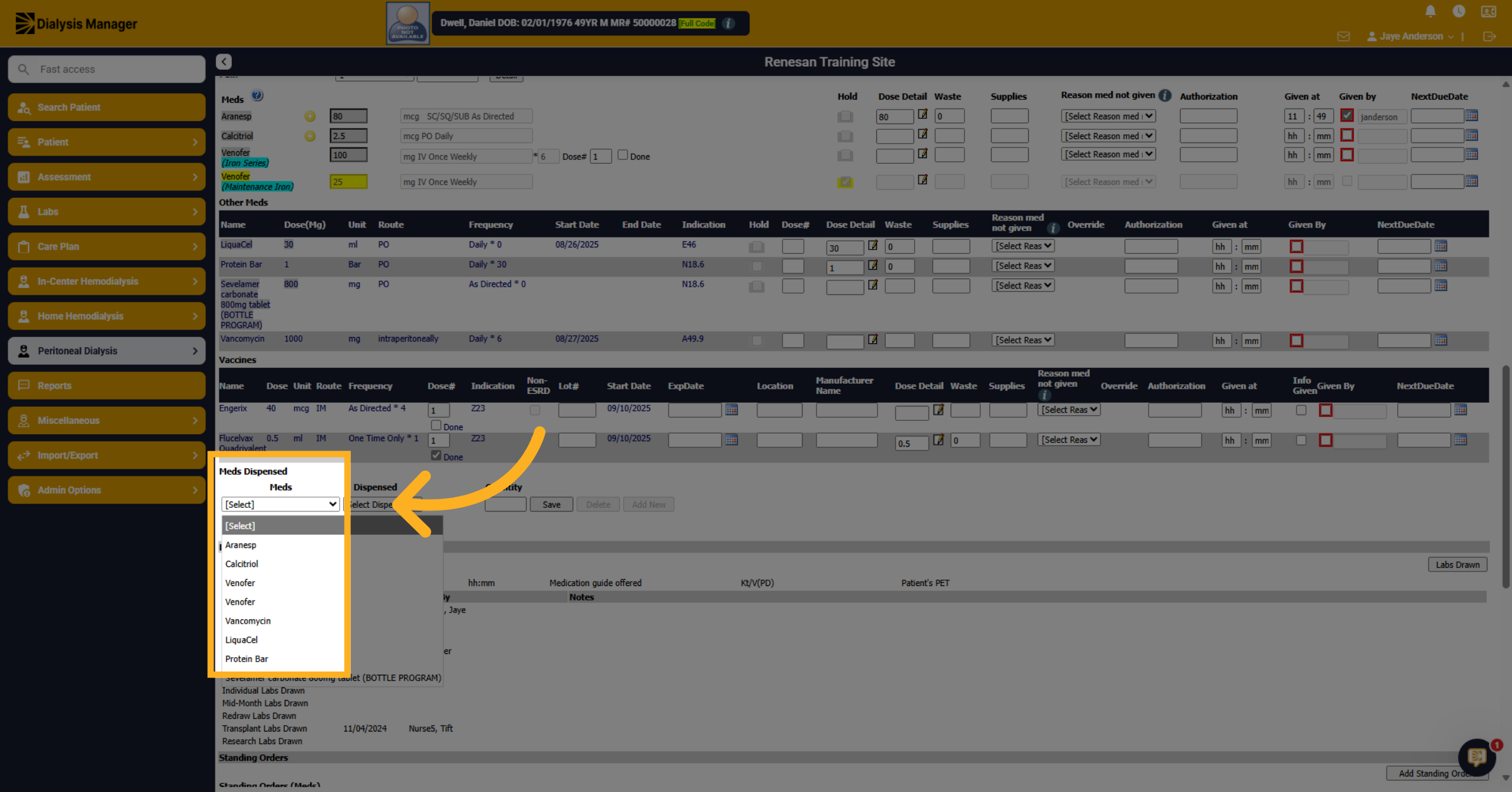The image size is (1512, 792).
Task: Open the mail envelope icon
Action: click(x=1343, y=37)
